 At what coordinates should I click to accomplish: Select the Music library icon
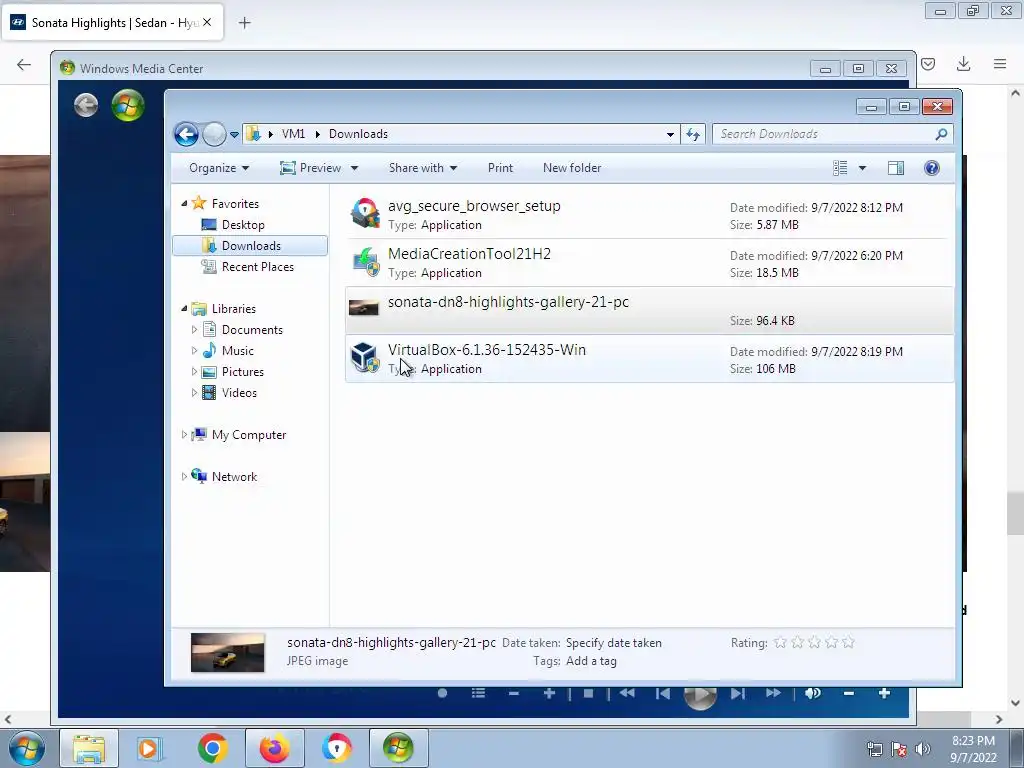[209, 351]
